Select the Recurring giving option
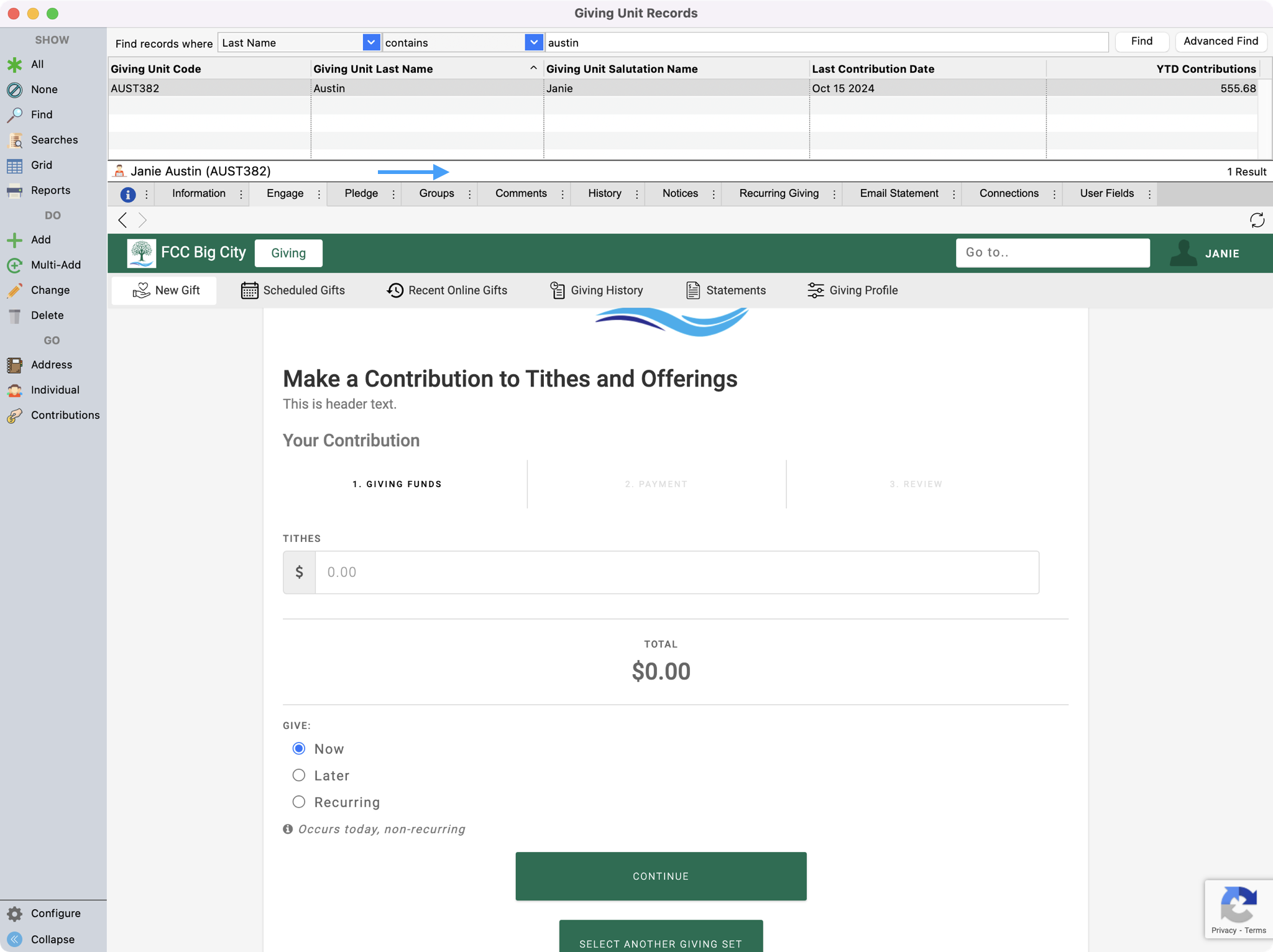Image resolution: width=1273 pixels, height=952 pixels. (299, 802)
